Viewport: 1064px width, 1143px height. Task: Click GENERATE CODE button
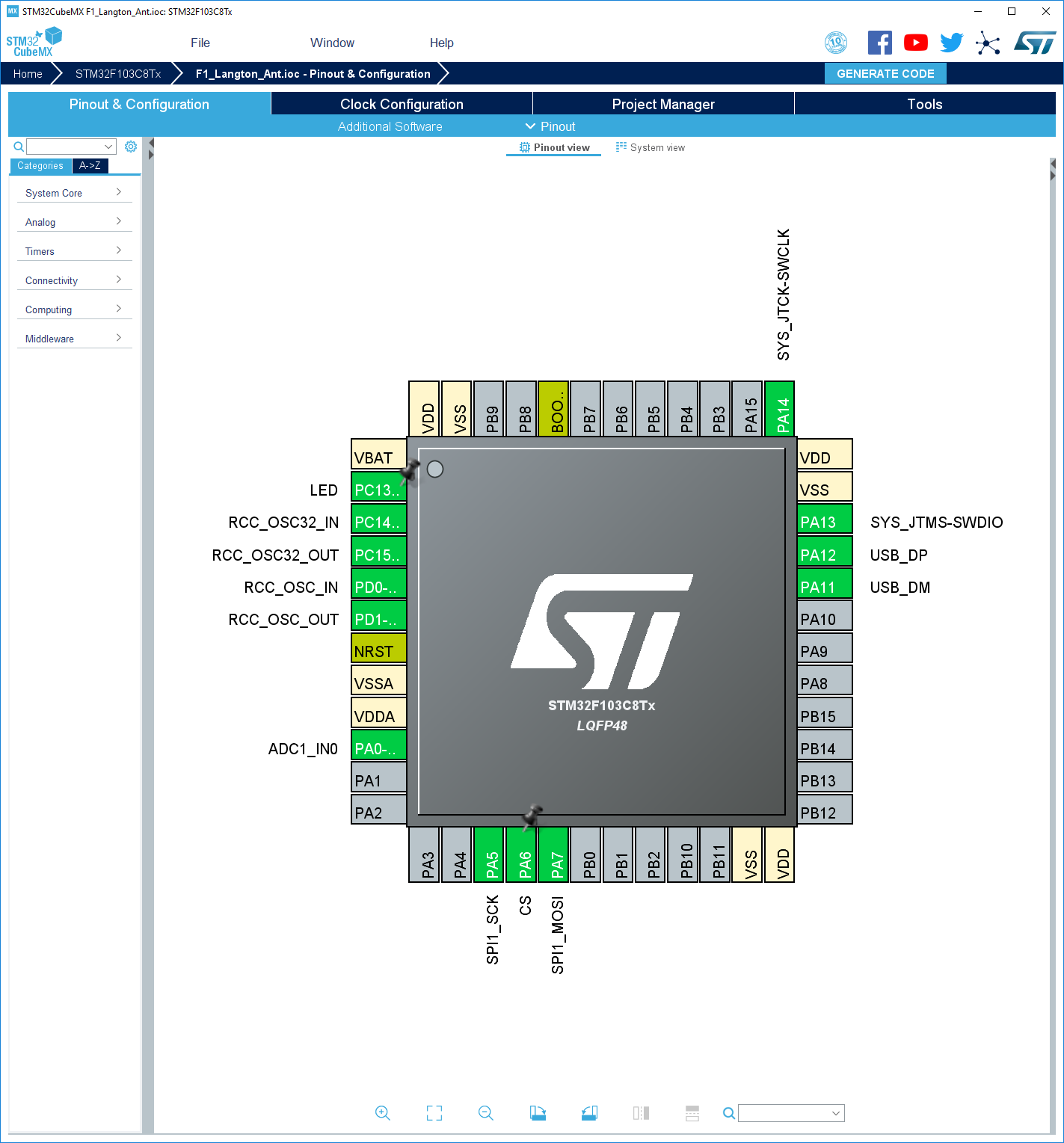coord(885,73)
